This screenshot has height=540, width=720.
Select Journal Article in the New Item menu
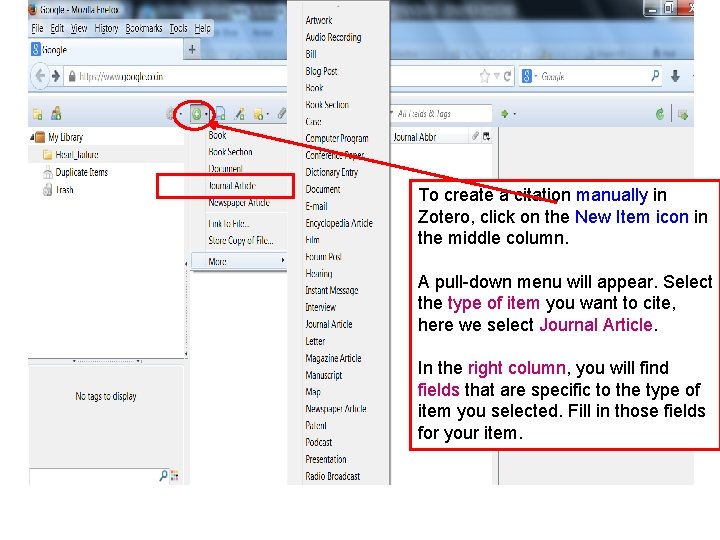pos(232,186)
